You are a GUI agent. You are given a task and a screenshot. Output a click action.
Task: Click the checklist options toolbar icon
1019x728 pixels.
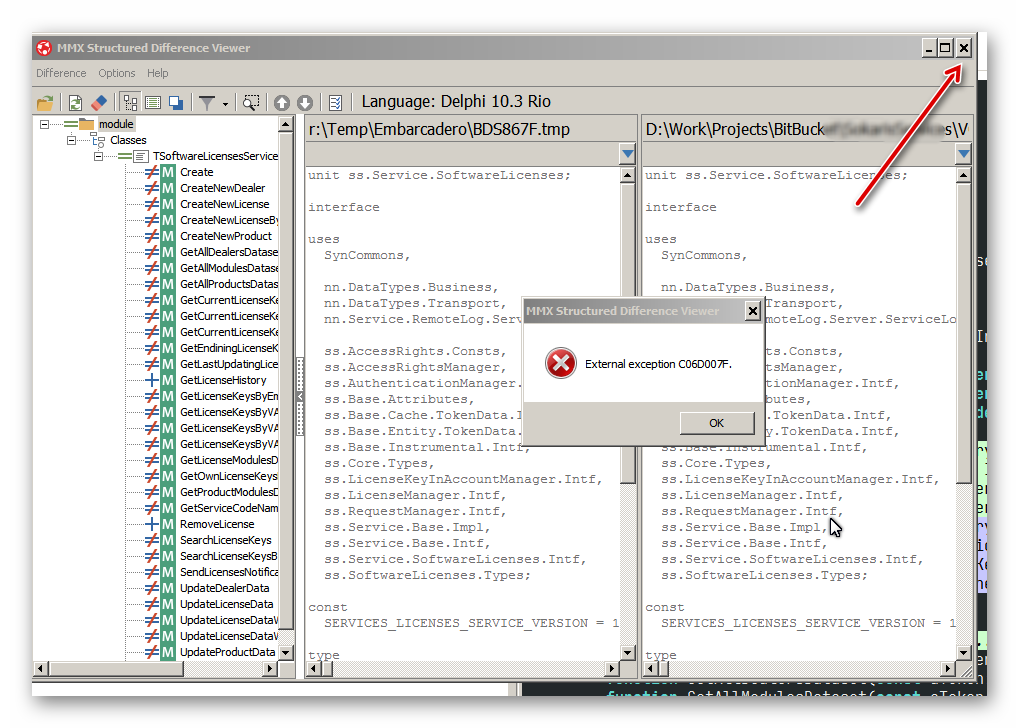pyautogui.click(x=335, y=103)
